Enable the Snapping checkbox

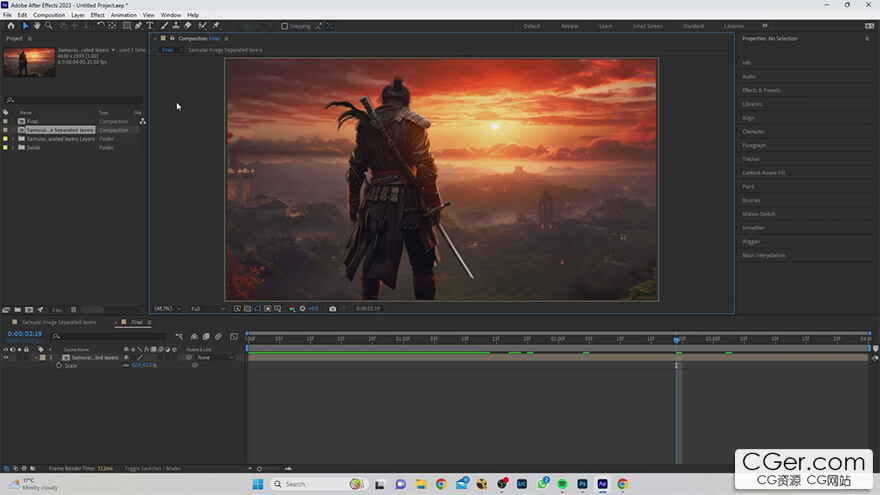click(x=285, y=26)
